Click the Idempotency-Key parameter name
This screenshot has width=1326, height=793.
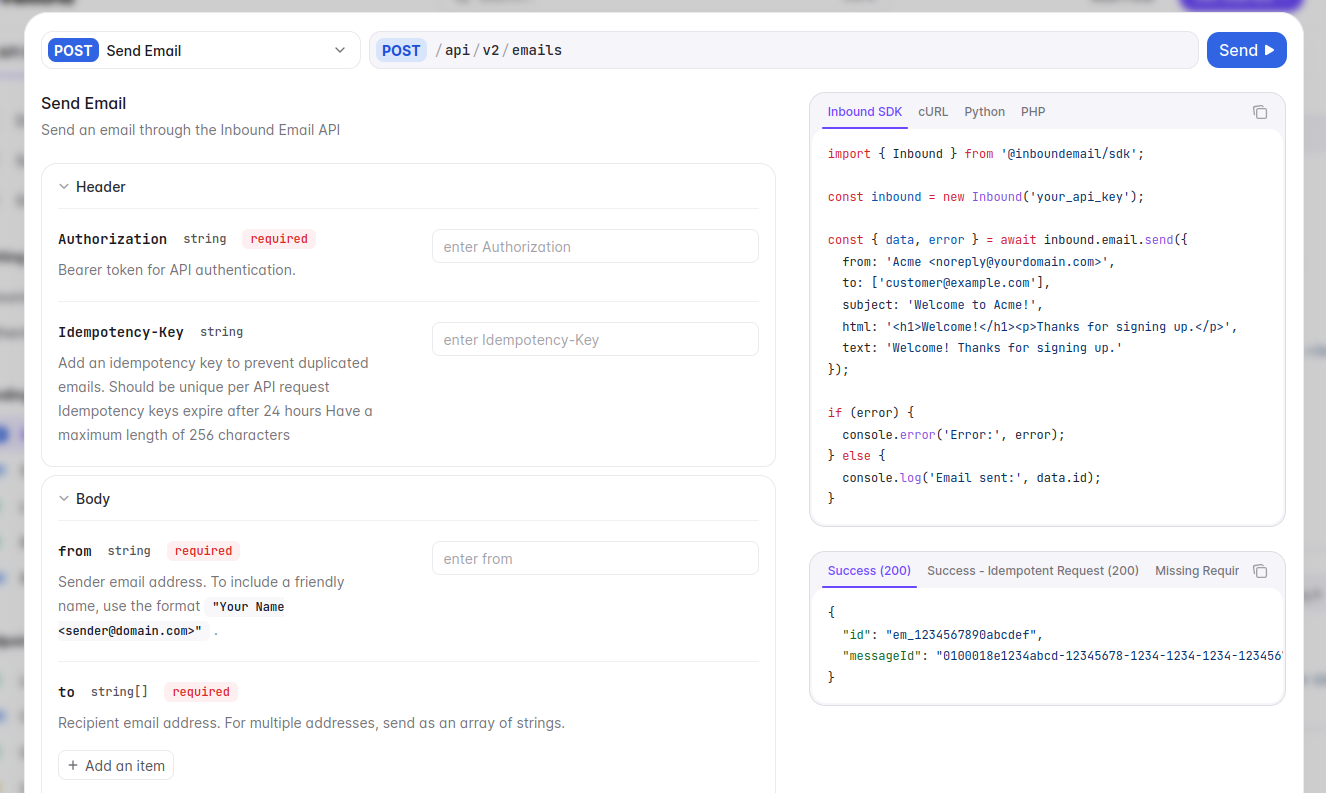[x=121, y=332]
